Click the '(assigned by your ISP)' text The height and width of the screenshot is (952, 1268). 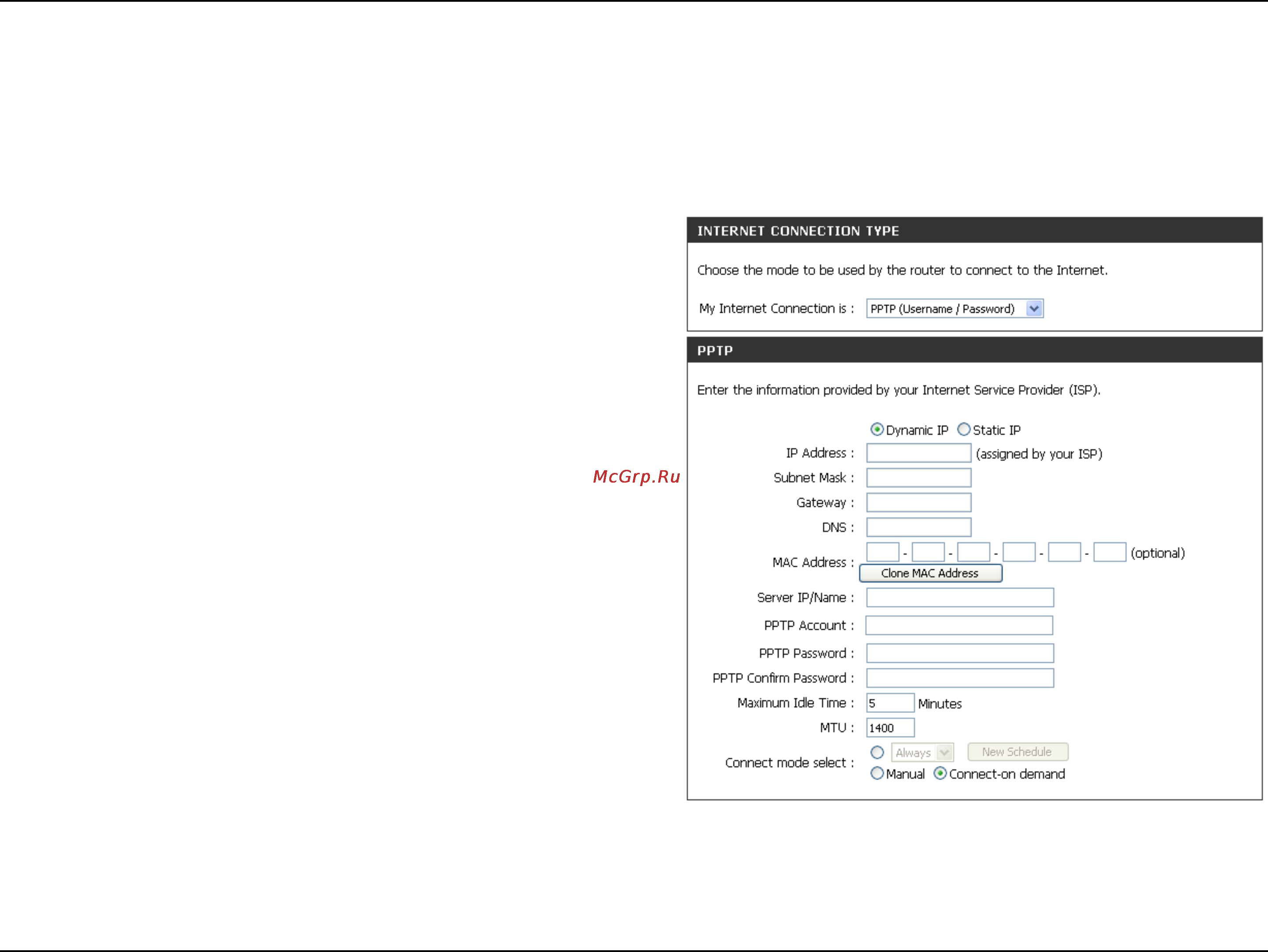1039,454
